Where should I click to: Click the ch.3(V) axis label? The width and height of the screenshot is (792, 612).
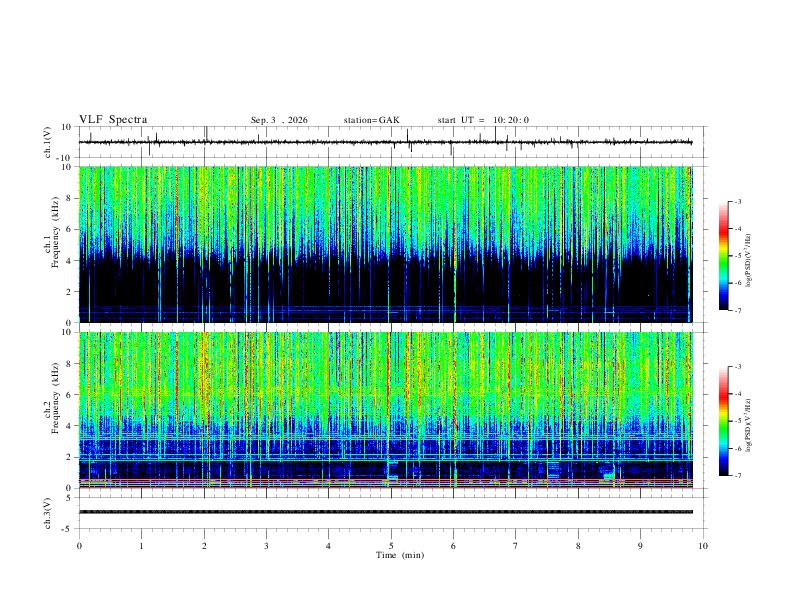[48, 514]
